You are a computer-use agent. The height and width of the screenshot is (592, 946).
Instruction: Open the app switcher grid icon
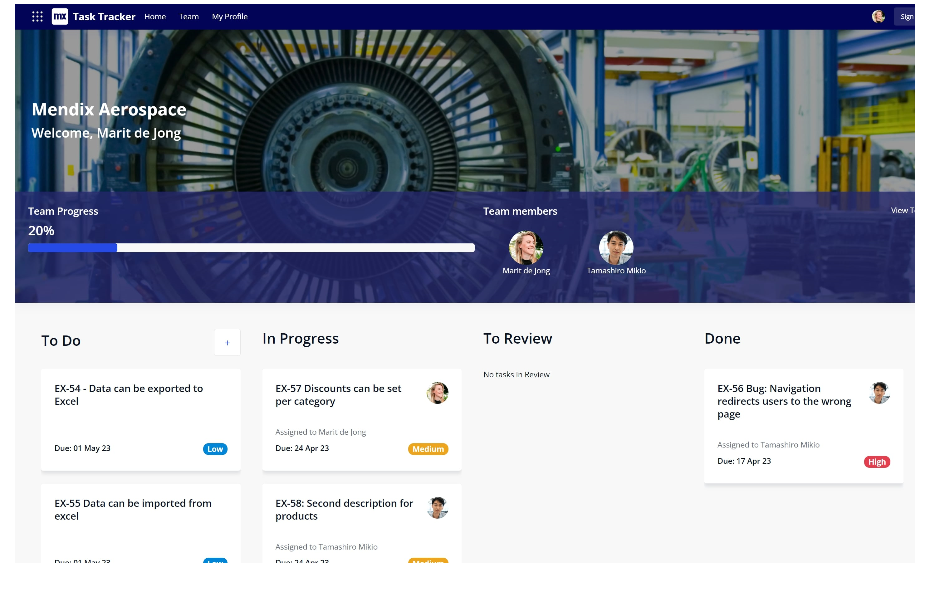(x=37, y=16)
